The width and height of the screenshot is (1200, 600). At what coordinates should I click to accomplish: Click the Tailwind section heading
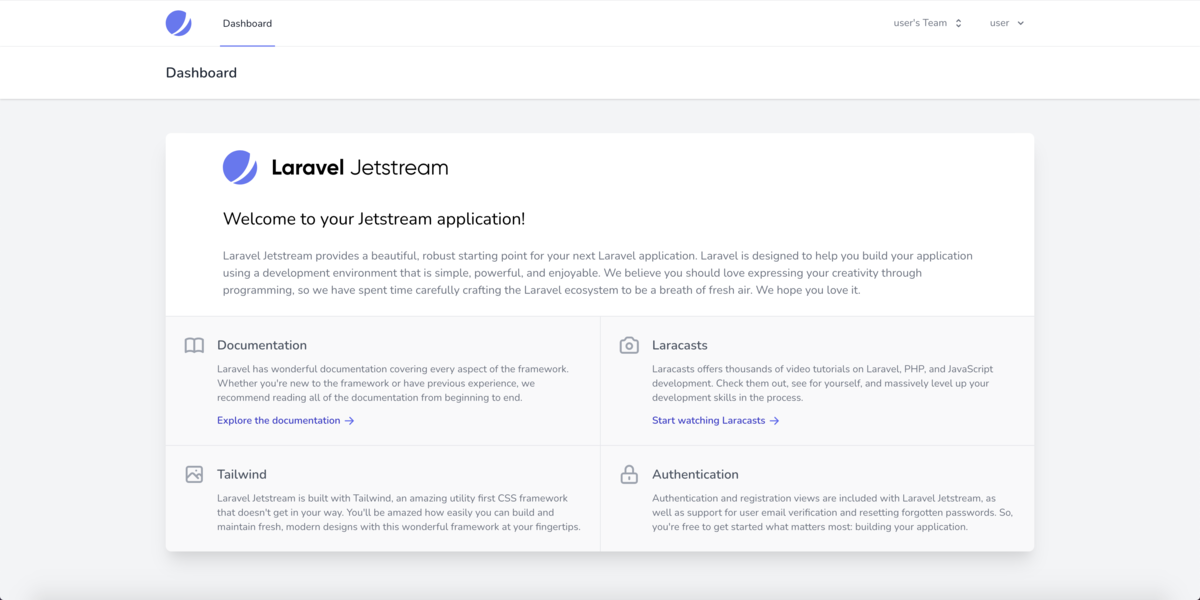pos(242,474)
